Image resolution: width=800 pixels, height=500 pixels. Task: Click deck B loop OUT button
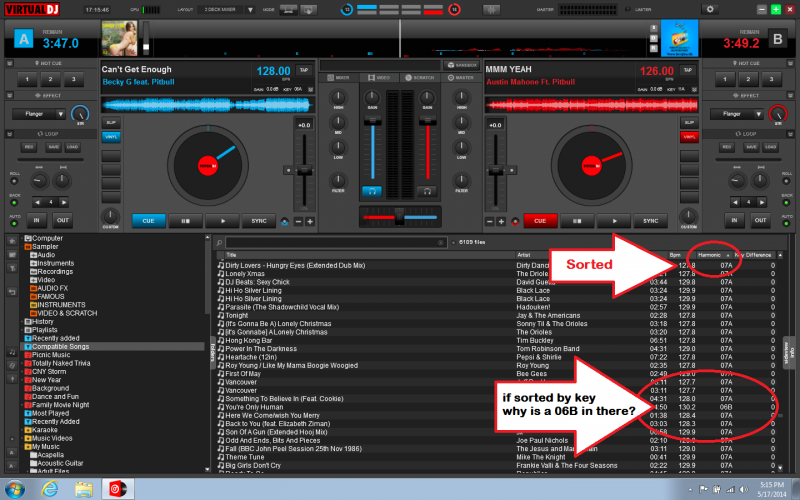tap(760, 221)
